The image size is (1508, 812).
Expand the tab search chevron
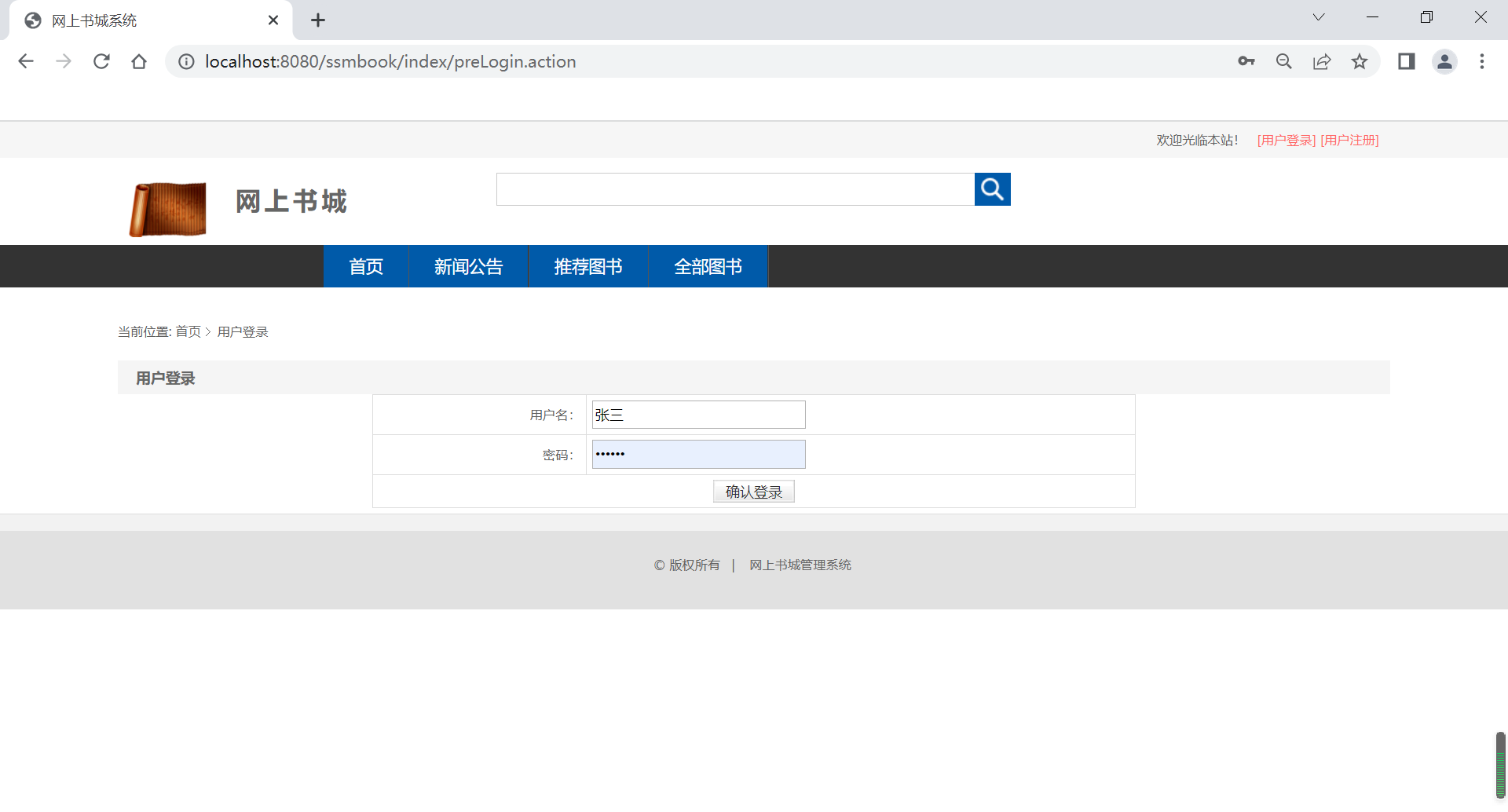coord(1319,17)
